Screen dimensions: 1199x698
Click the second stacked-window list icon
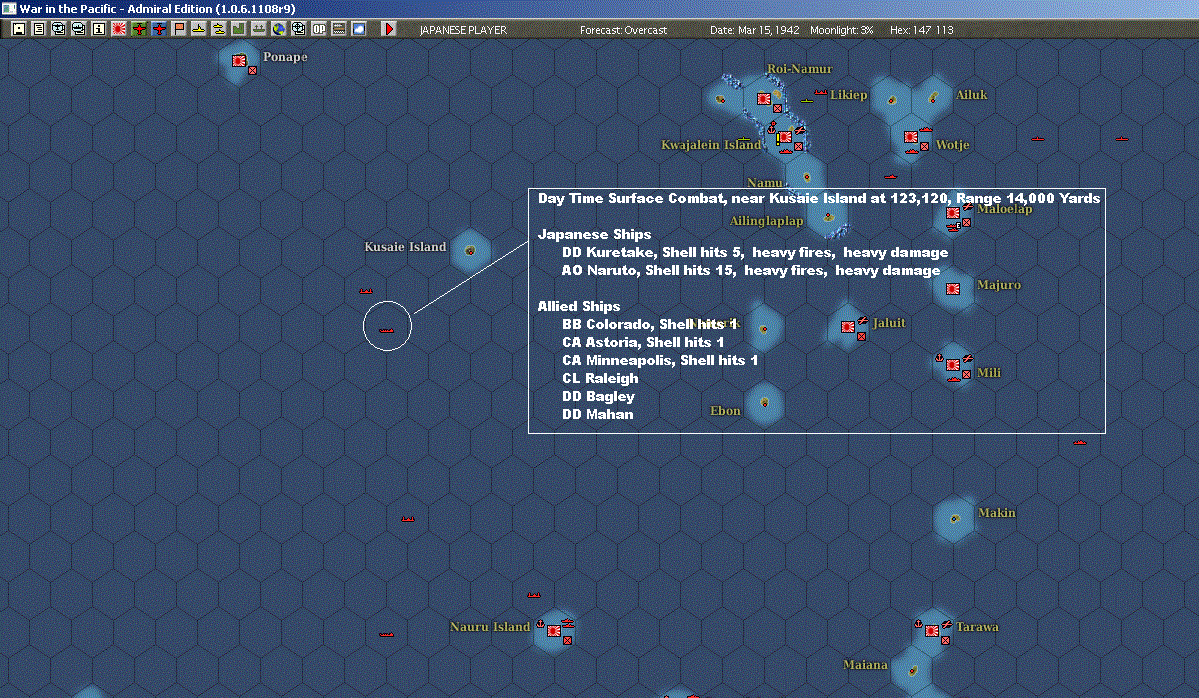point(79,29)
